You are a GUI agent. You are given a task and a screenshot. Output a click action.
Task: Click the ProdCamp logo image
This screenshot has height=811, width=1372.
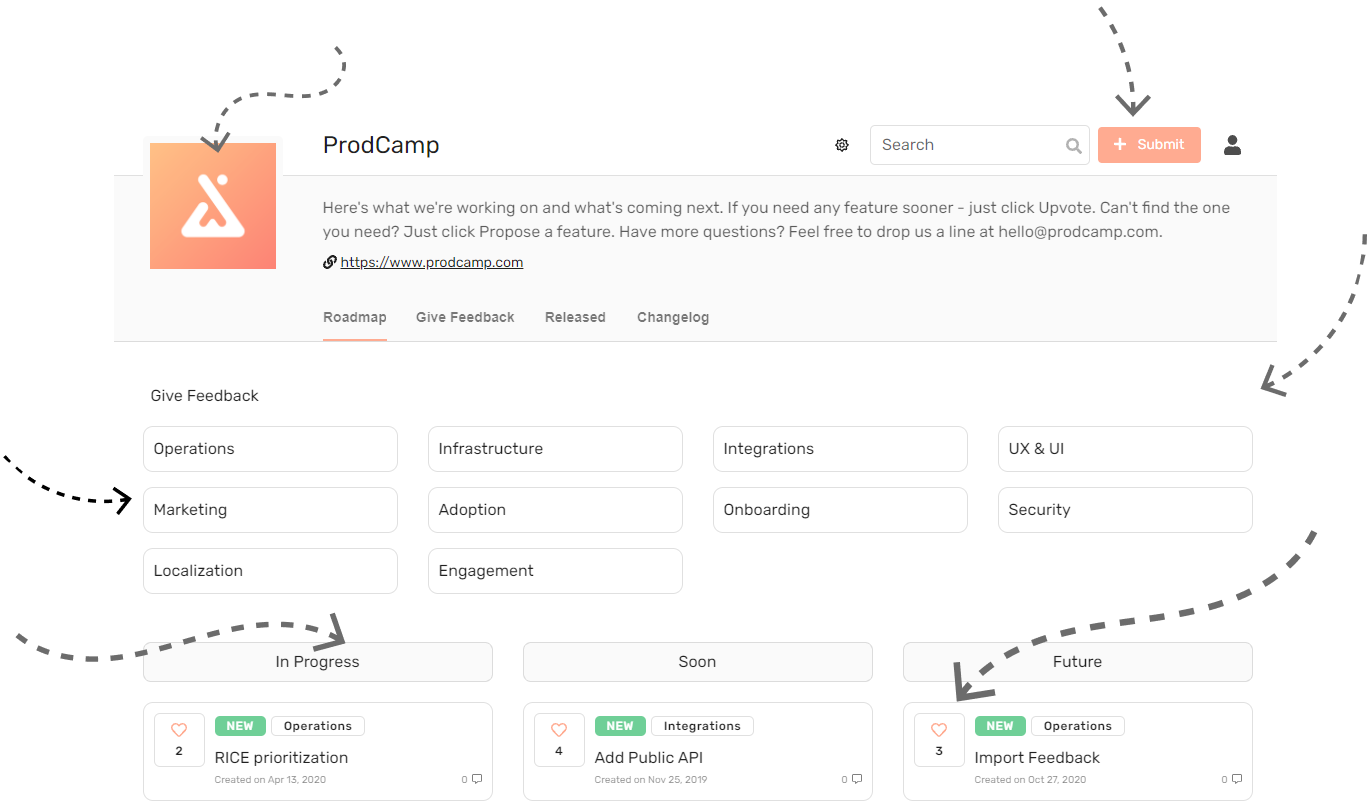(x=213, y=206)
